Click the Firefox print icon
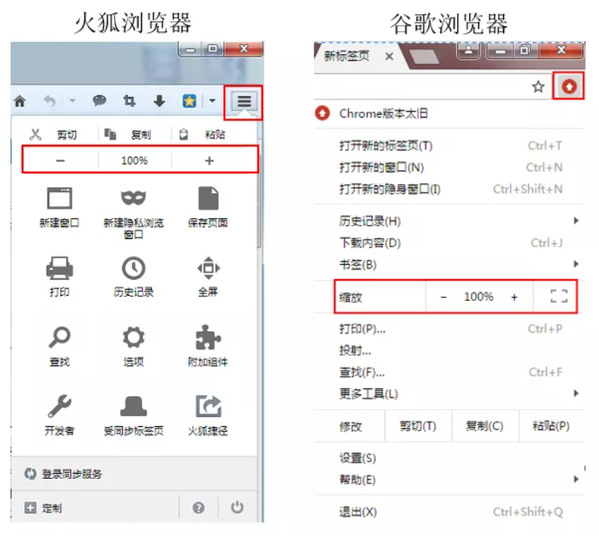 (x=60, y=267)
